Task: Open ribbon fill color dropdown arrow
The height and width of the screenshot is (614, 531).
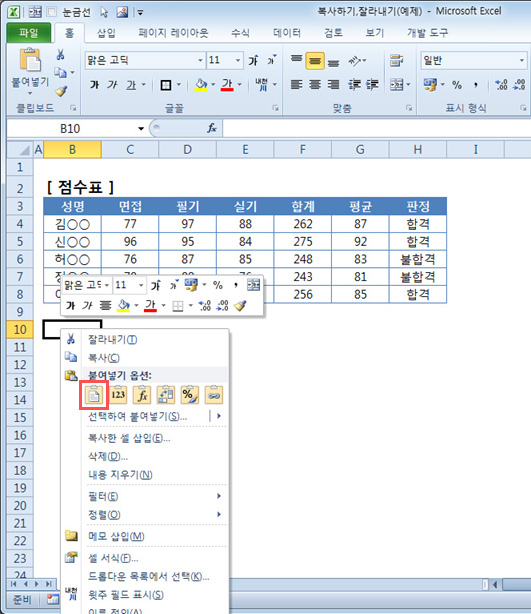Action: (x=213, y=85)
